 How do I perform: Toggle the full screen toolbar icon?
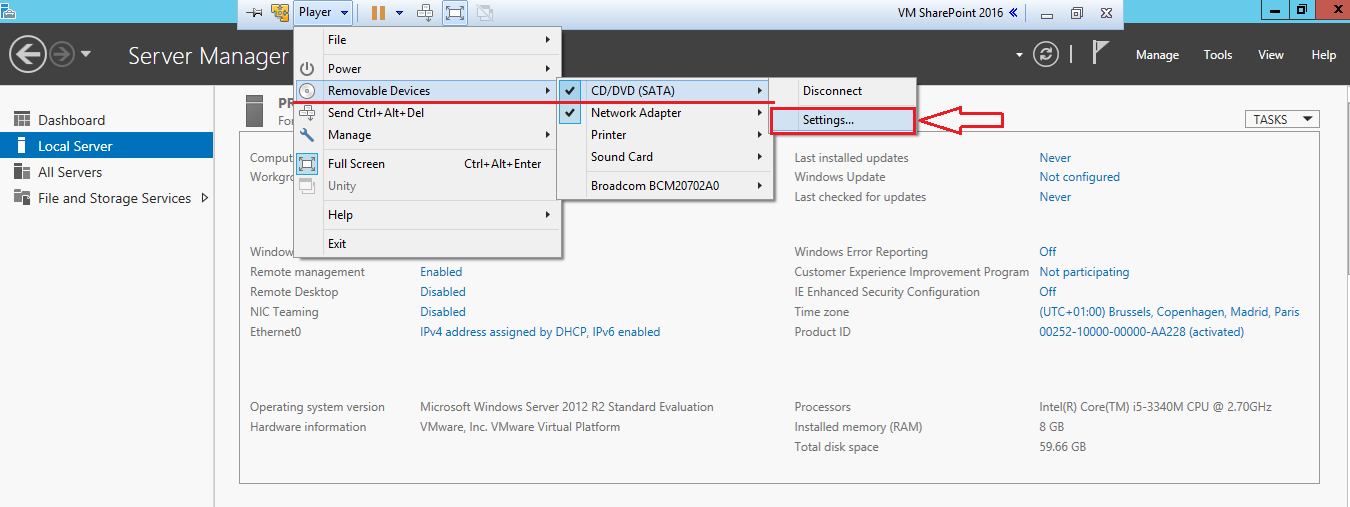click(x=455, y=13)
